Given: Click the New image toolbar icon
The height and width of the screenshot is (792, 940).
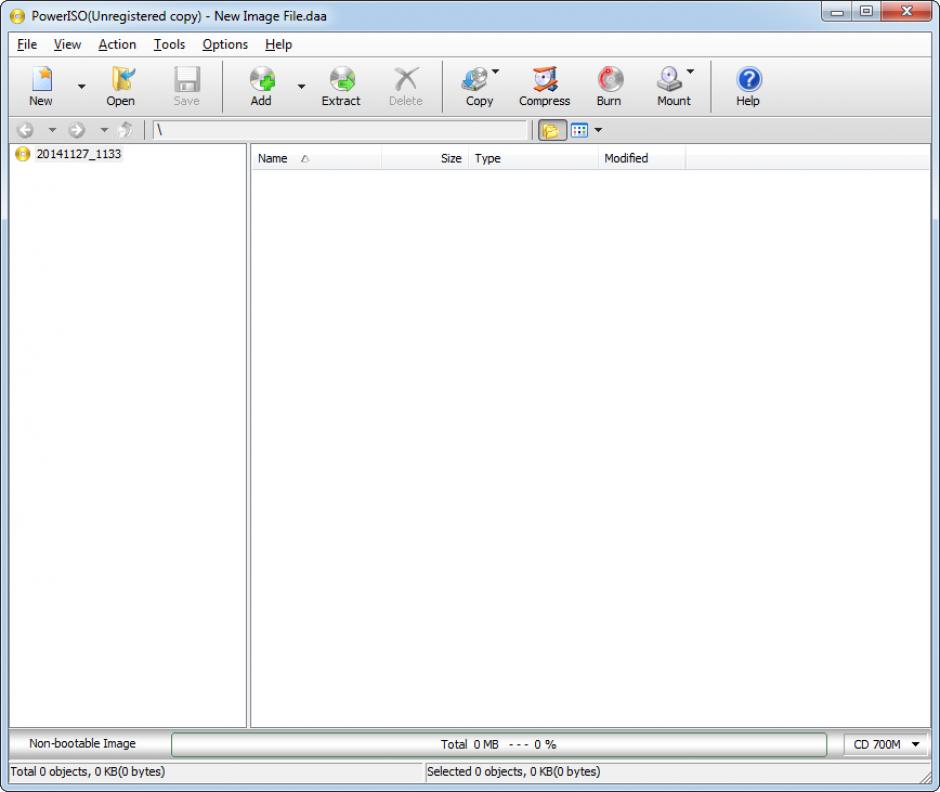Looking at the screenshot, I should click(41, 86).
